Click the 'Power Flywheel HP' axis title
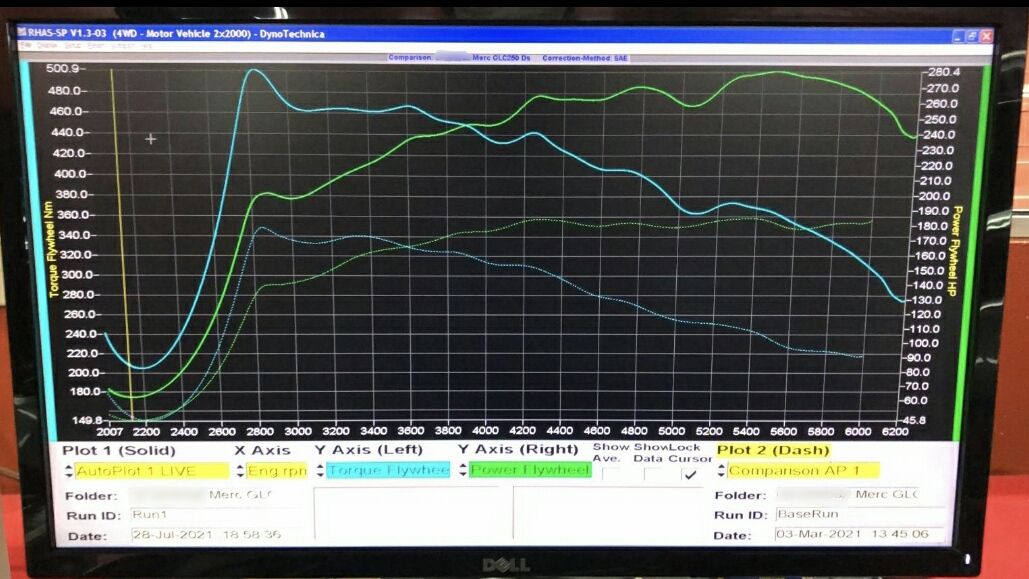 (x=955, y=251)
